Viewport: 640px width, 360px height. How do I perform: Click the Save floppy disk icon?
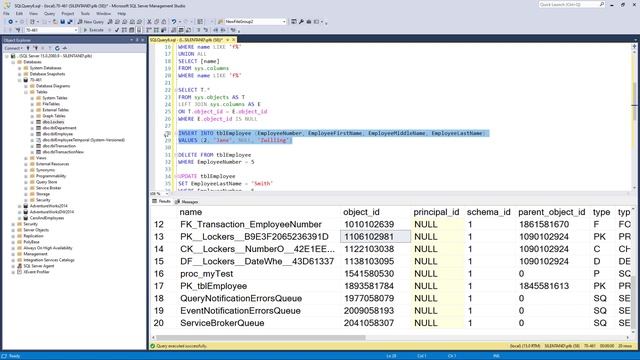coord(62,22)
